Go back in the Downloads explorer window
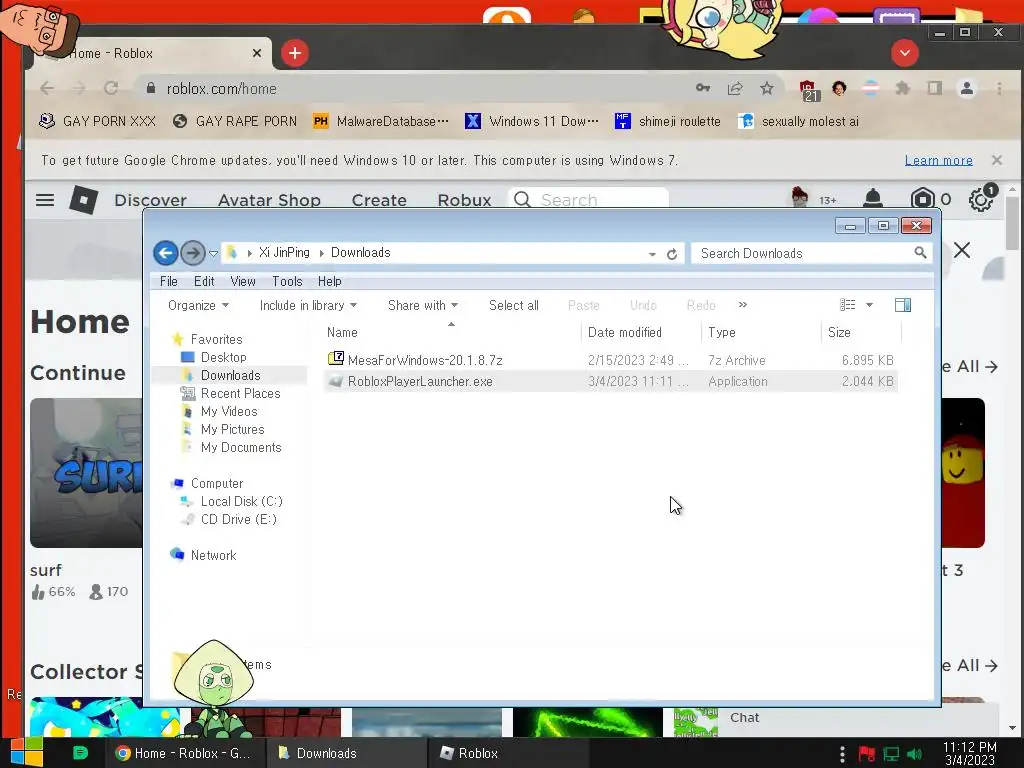The height and width of the screenshot is (768, 1024). point(166,253)
